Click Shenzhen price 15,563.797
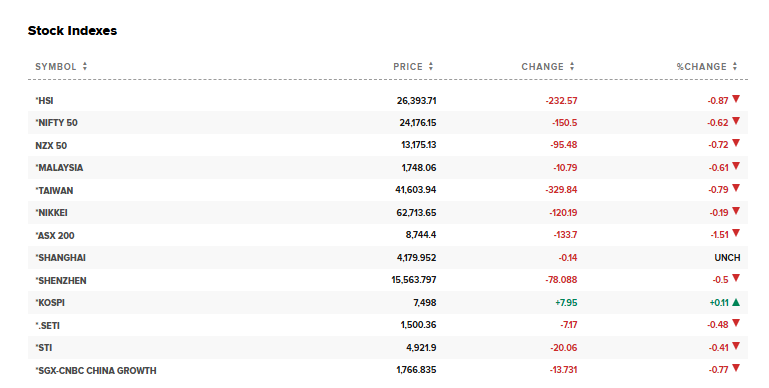 click(x=414, y=280)
